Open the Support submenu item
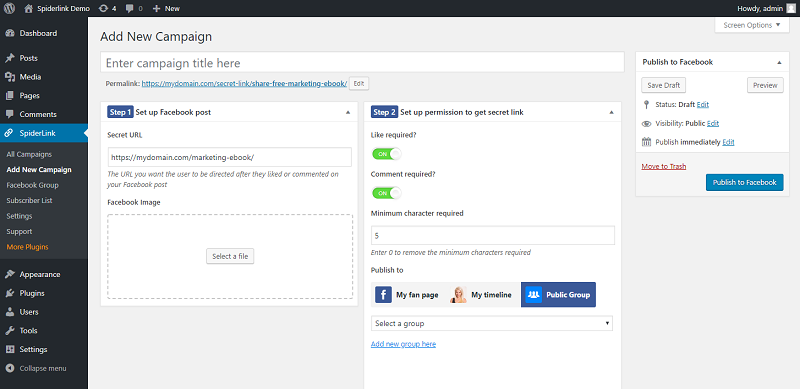The width and height of the screenshot is (800, 389). tap(19, 231)
